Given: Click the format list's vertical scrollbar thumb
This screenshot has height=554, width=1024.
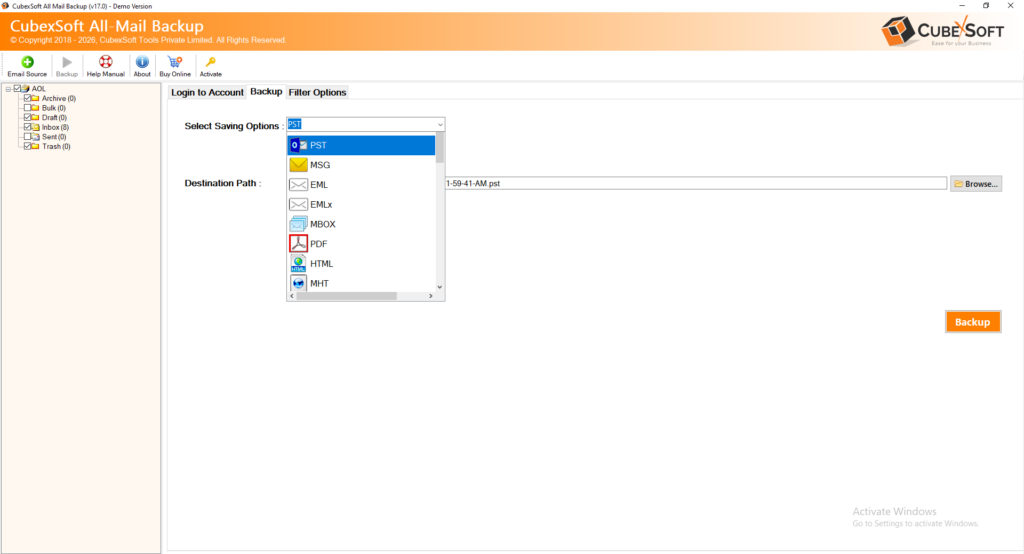Looking at the screenshot, I should [440, 148].
